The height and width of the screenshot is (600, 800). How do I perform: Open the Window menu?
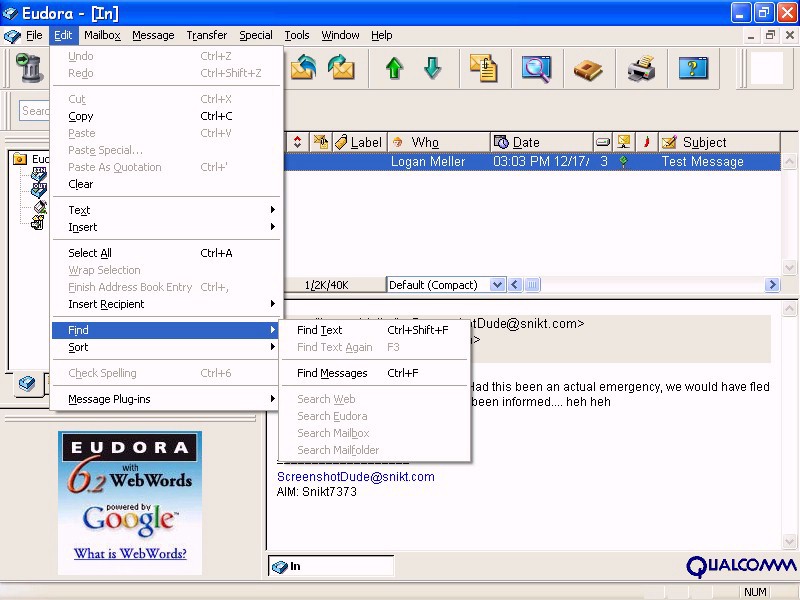(340, 35)
